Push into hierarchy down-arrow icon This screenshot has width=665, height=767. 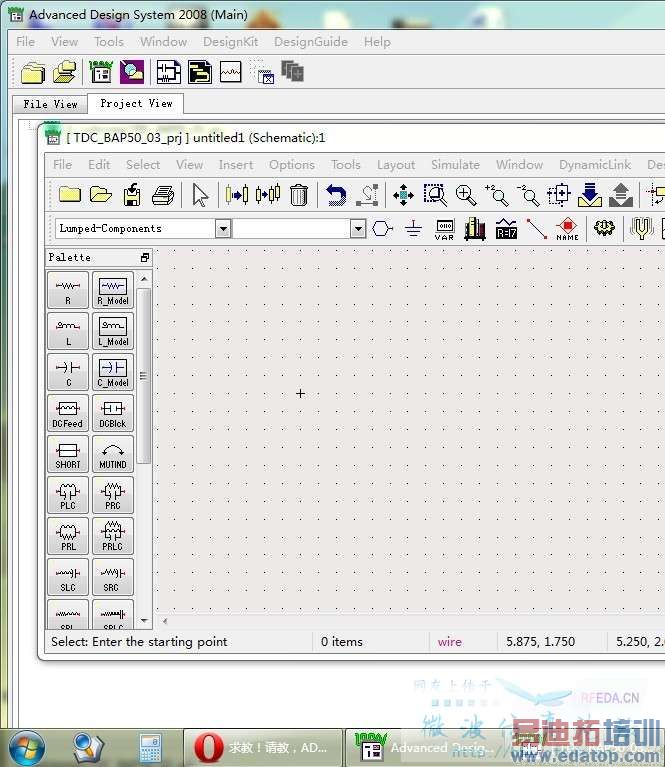point(590,195)
